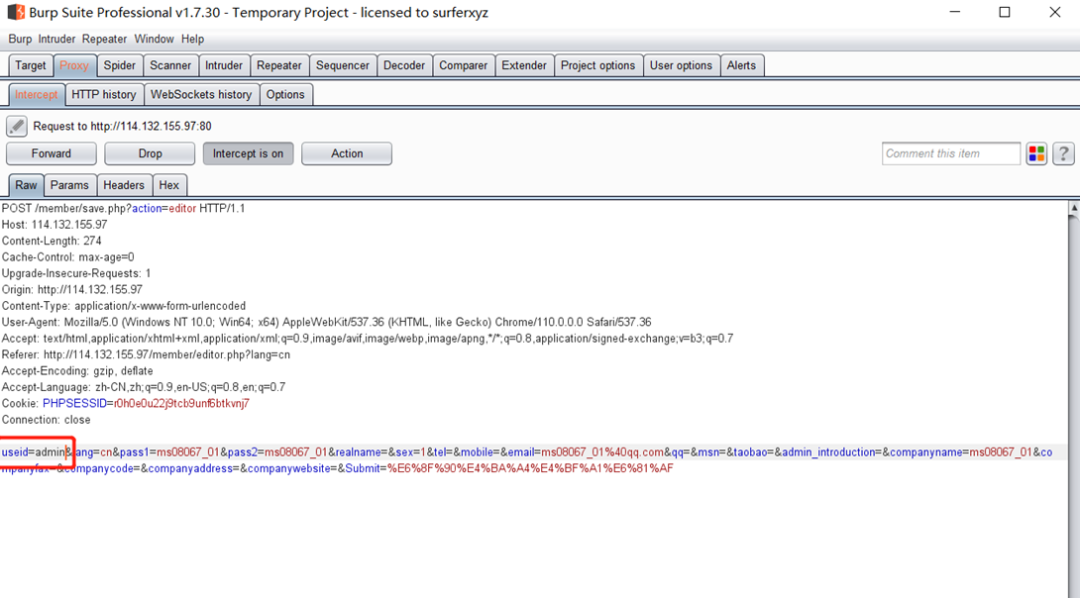Click the Content-Length: 274 header
The width and height of the screenshot is (1080, 598).
coord(52,241)
